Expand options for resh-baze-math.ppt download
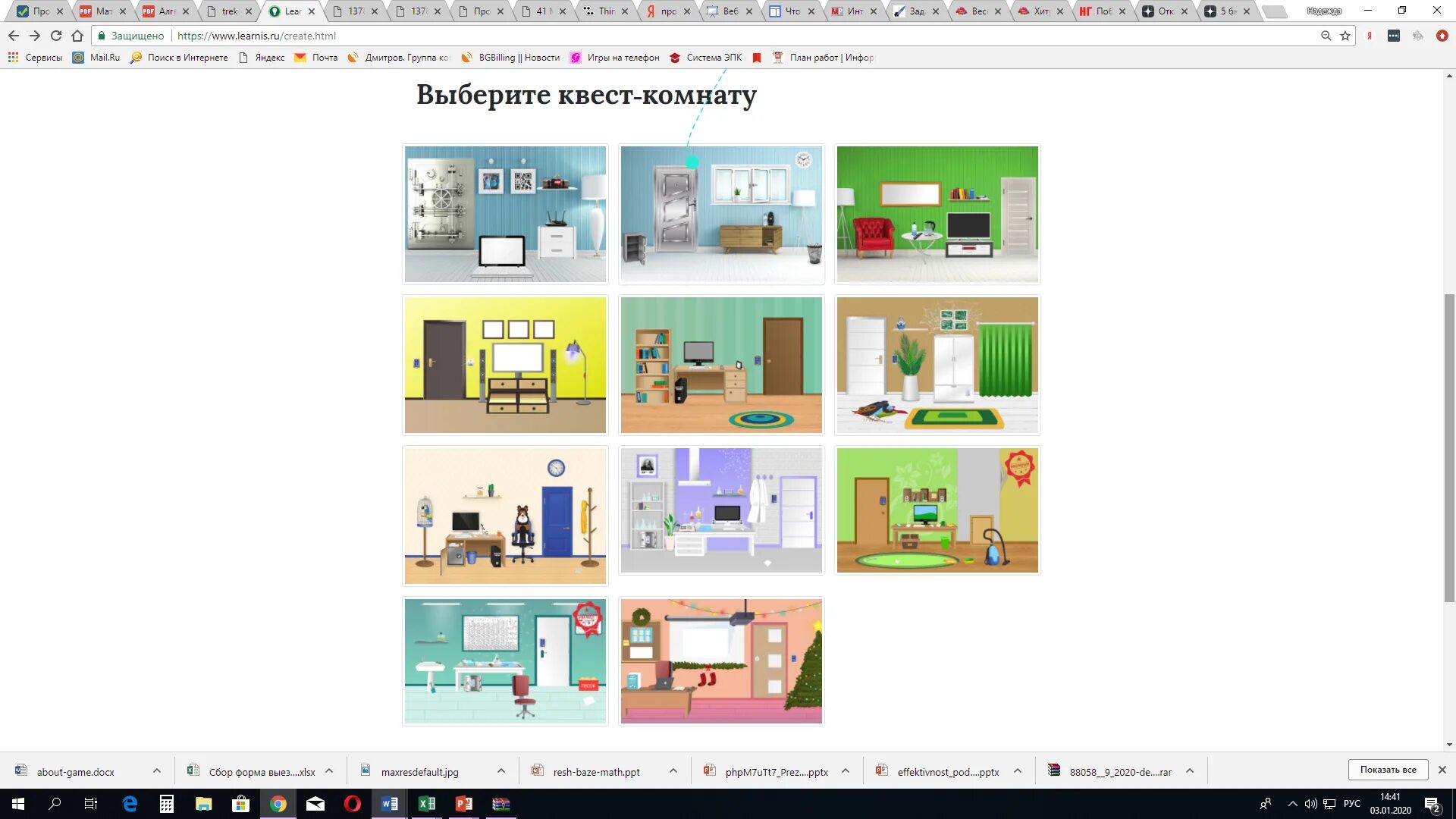Viewport: 1456px width, 819px height. pos(673,770)
